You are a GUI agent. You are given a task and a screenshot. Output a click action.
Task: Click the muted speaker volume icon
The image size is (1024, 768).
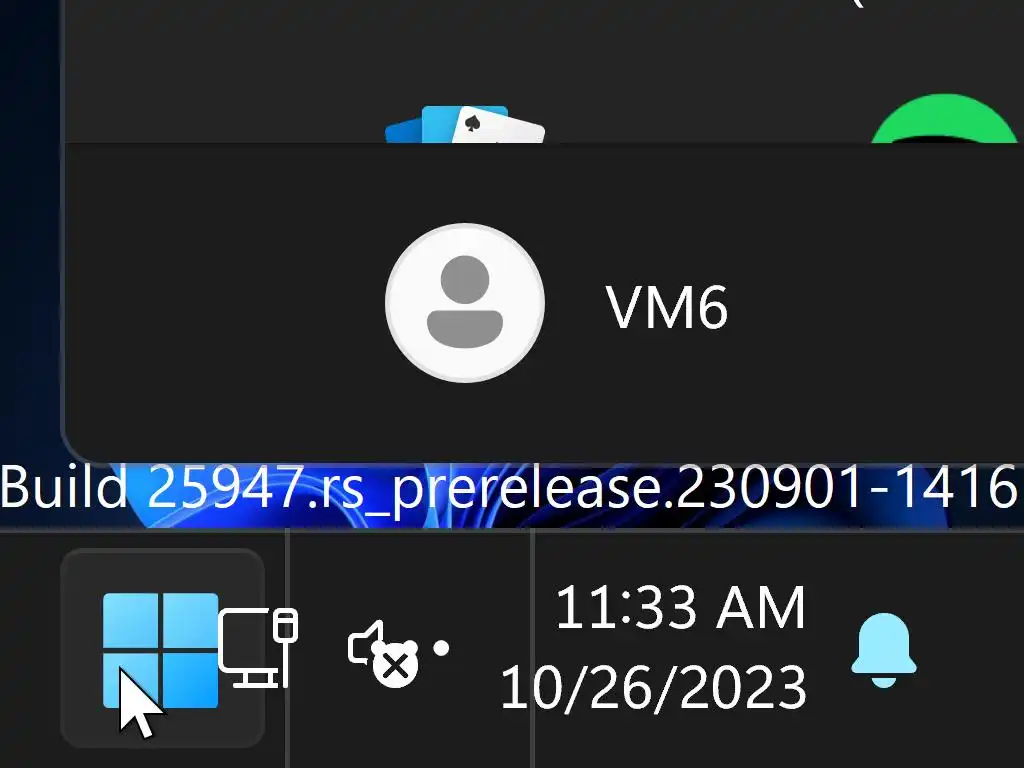(x=383, y=654)
